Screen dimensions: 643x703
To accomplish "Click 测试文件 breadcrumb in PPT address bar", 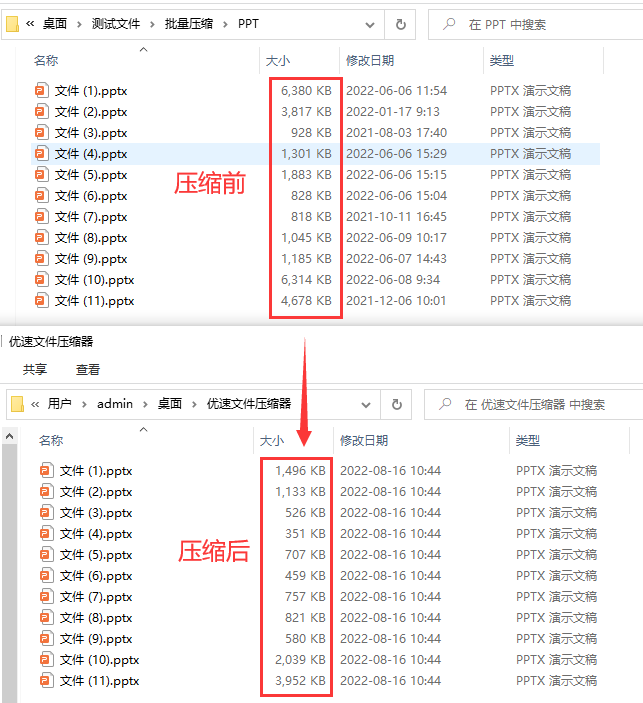I will 116,24.
